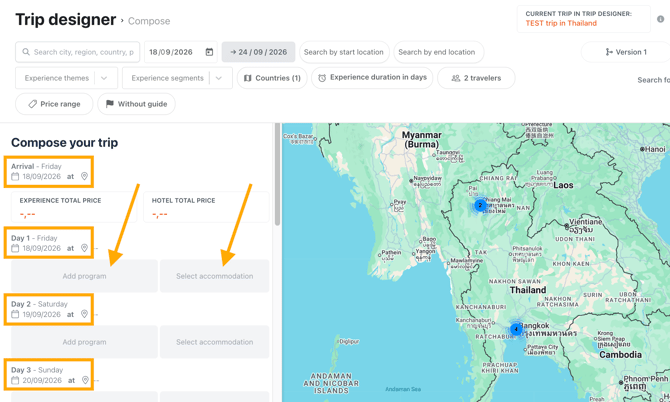Click the Version 1 branch icon
The image size is (670, 402).
609,52
